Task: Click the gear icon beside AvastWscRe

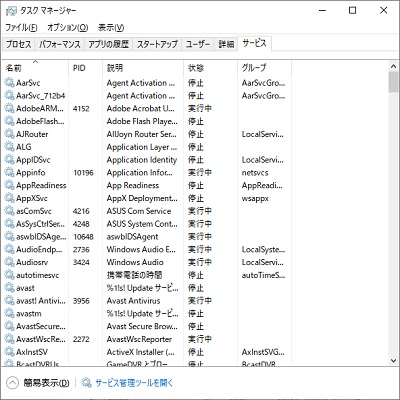Action: (x=9, y=339)
